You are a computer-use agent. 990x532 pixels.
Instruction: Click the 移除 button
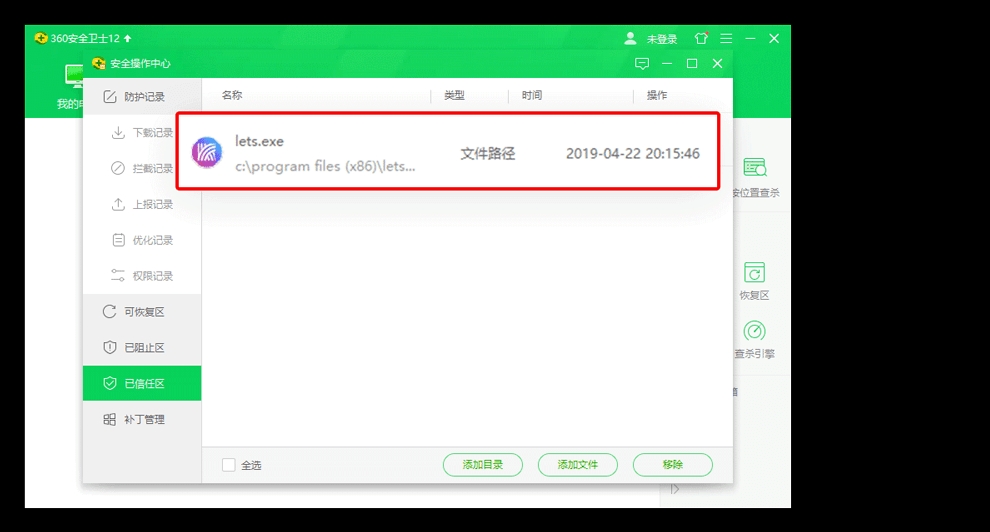pos(672,464)
